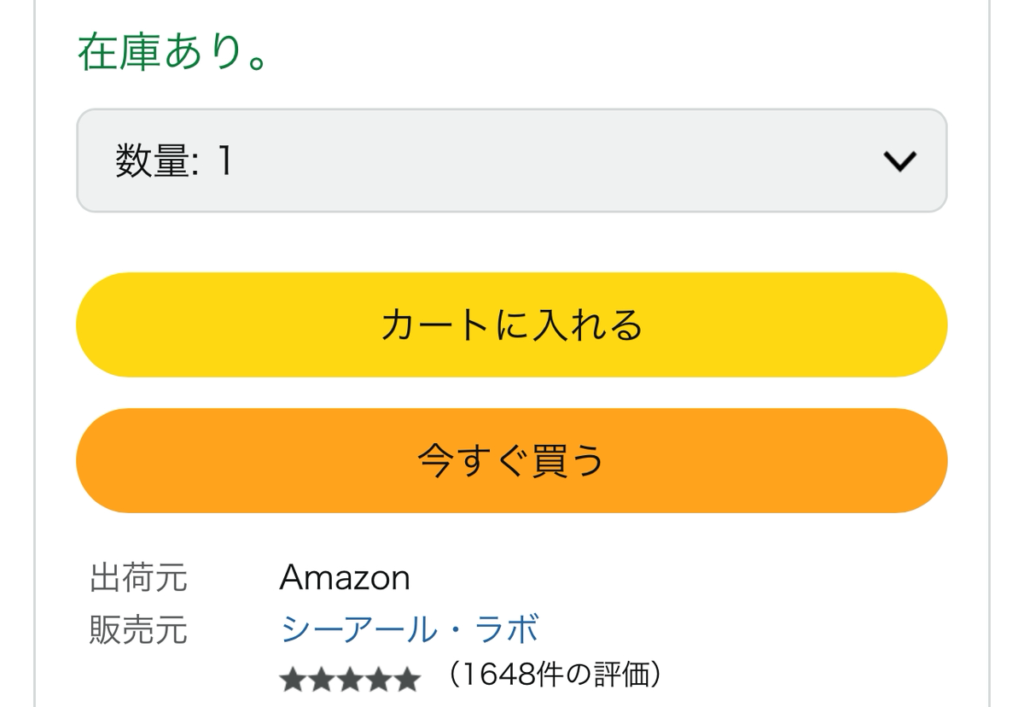
Task: Click the 販売元 label
Action: 138,630
